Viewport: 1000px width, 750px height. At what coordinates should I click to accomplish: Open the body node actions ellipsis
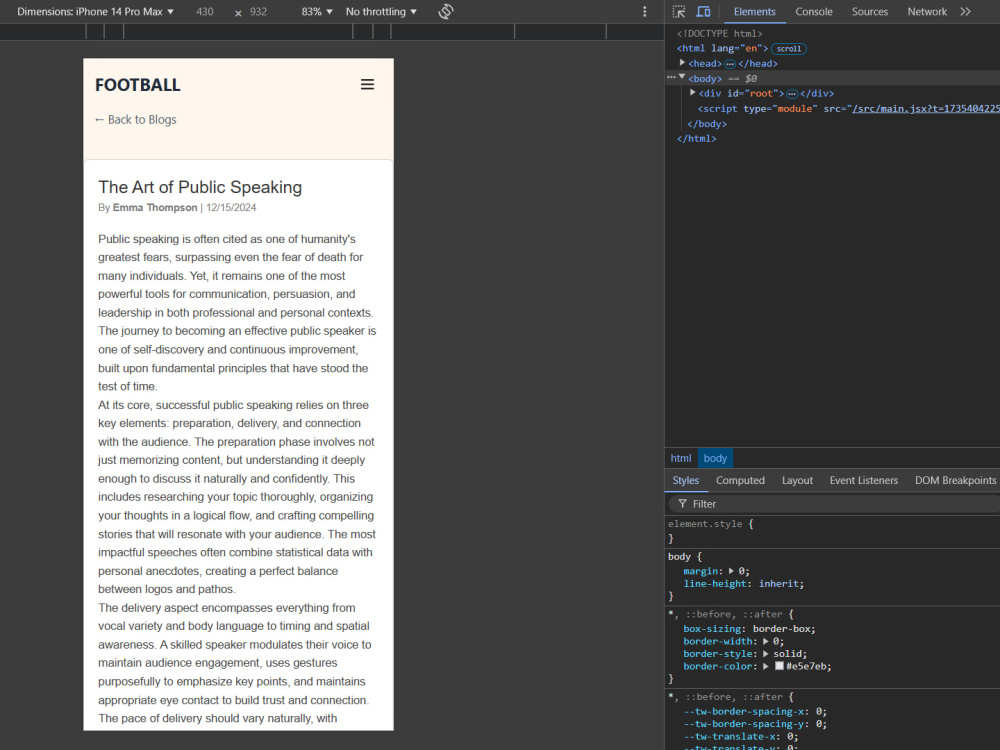[x=671, y=77]
